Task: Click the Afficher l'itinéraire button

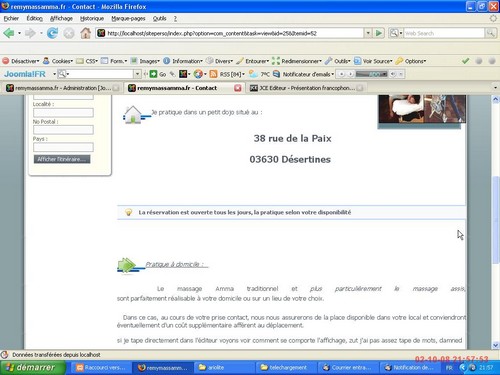Action: [62, 159]
